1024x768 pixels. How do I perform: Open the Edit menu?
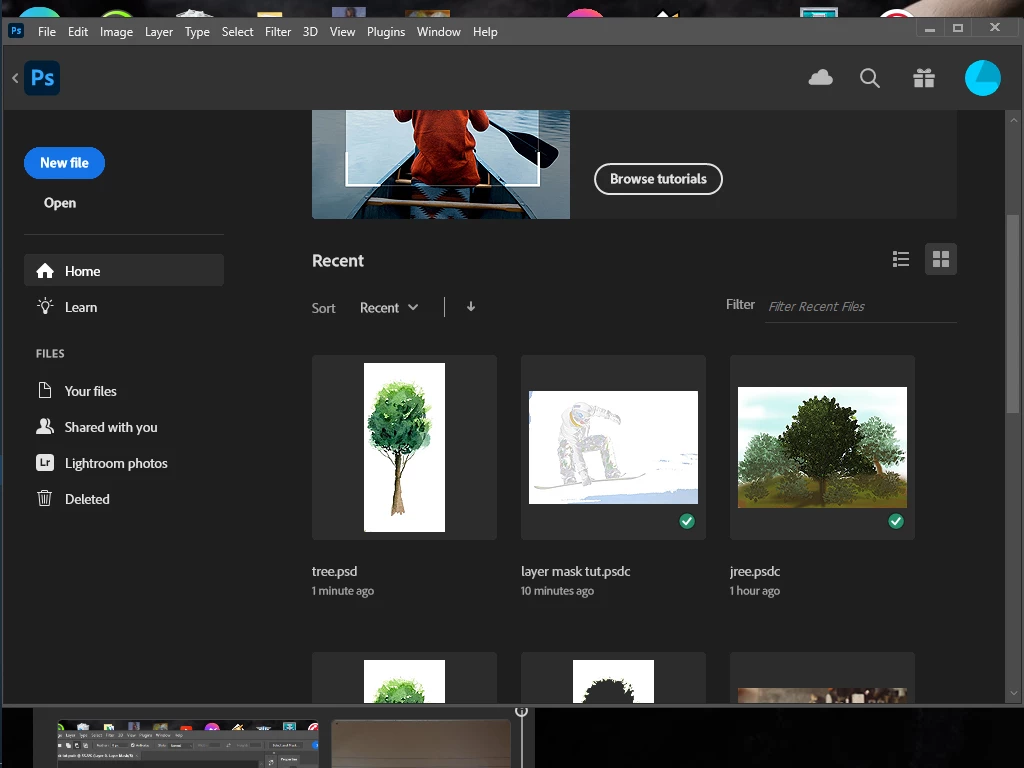78,31
